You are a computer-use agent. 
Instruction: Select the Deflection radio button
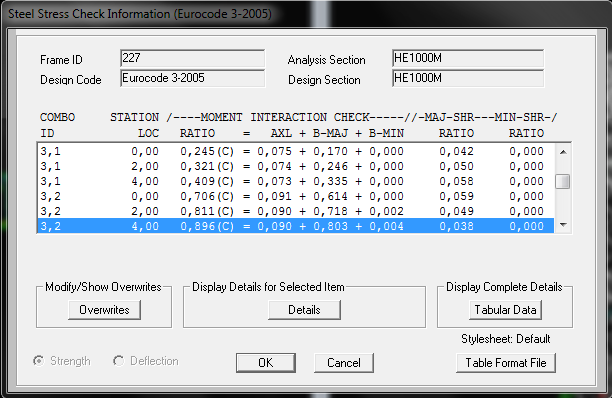tap(119, 361)
